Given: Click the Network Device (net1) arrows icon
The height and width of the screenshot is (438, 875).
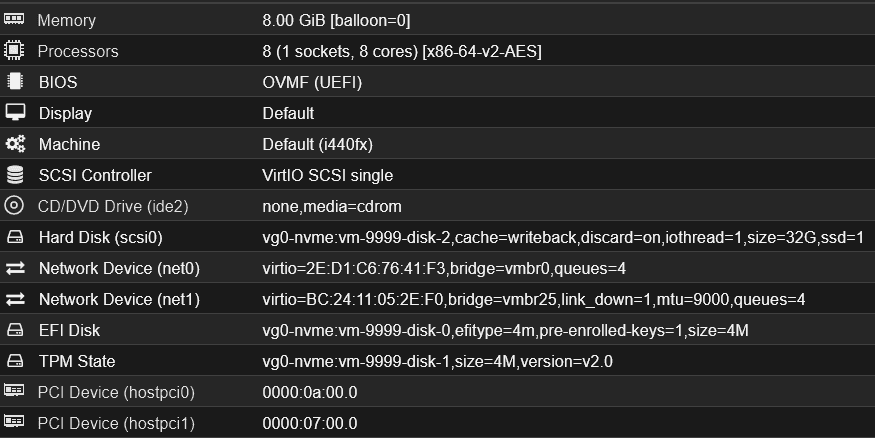Looking at the screenshot, I should point(14,299).
